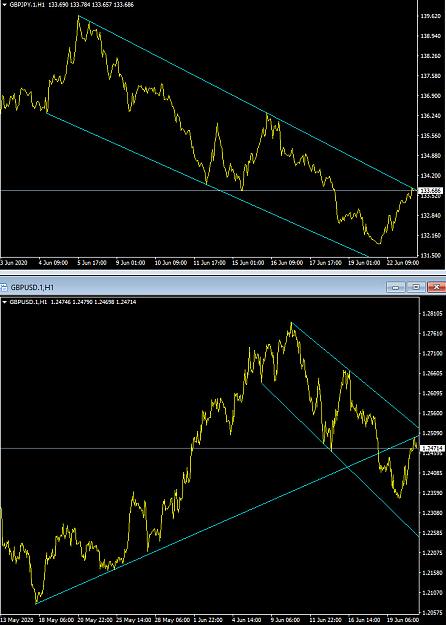Click the 137.580 price axis label
This screenshot has height=625, width=446.
point(429,76)
